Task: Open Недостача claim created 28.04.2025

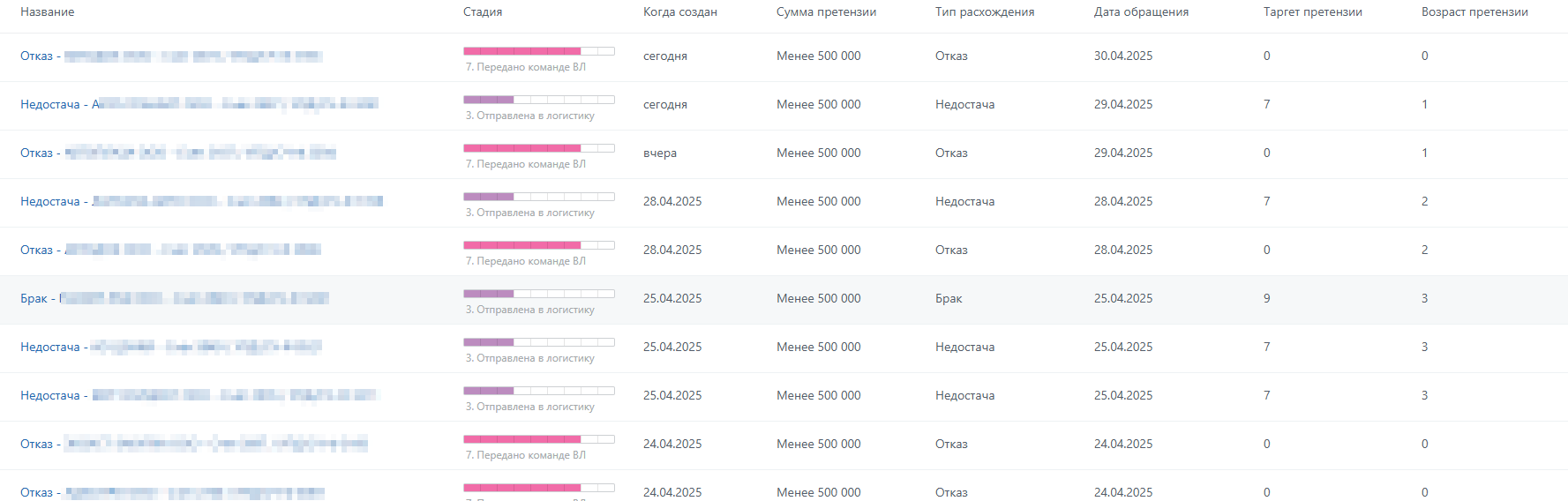Action: tap(202, 201)
